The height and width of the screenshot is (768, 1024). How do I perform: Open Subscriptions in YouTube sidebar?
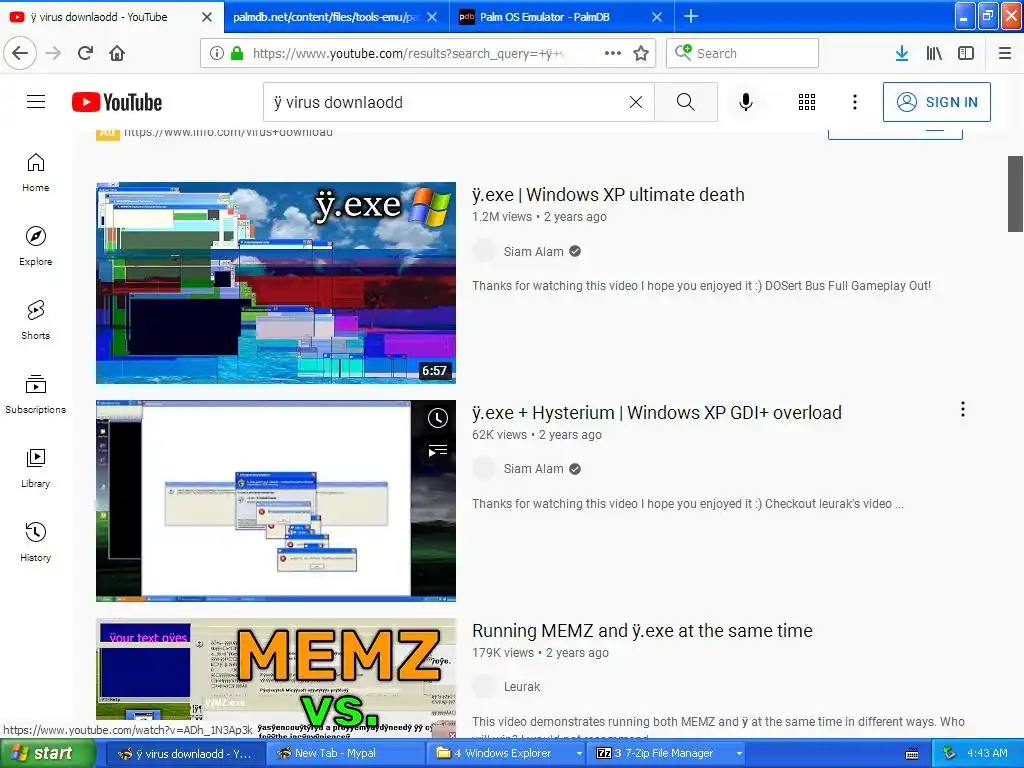(35, 394)
